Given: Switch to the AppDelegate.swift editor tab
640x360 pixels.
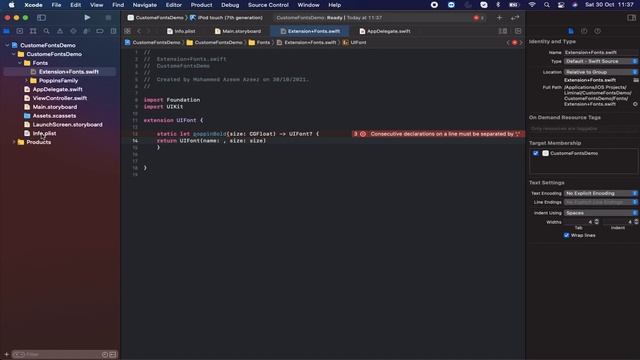Looking at the screenshot, I should 385,31.
